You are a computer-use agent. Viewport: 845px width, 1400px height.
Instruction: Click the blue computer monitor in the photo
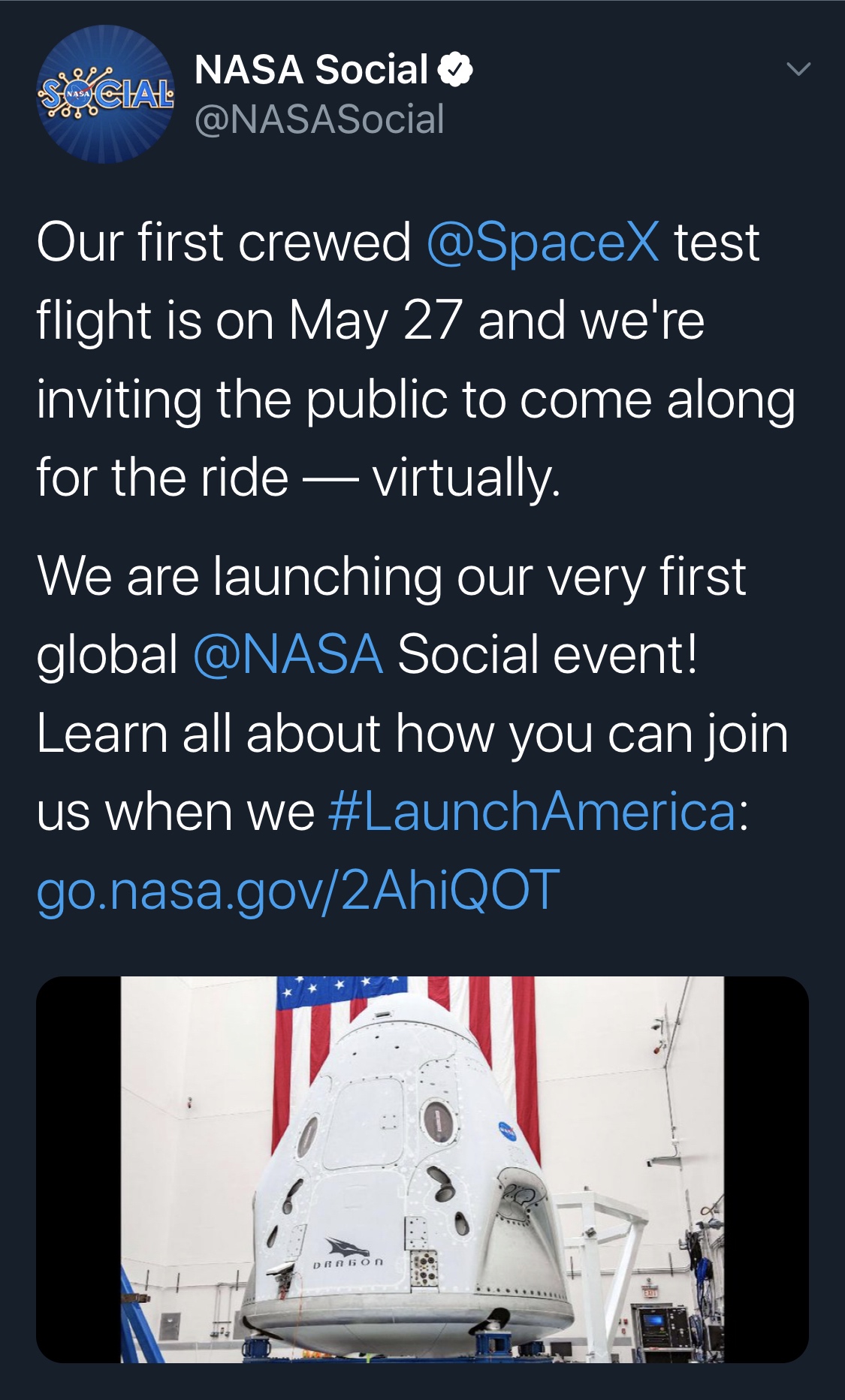pos(653,1318)
